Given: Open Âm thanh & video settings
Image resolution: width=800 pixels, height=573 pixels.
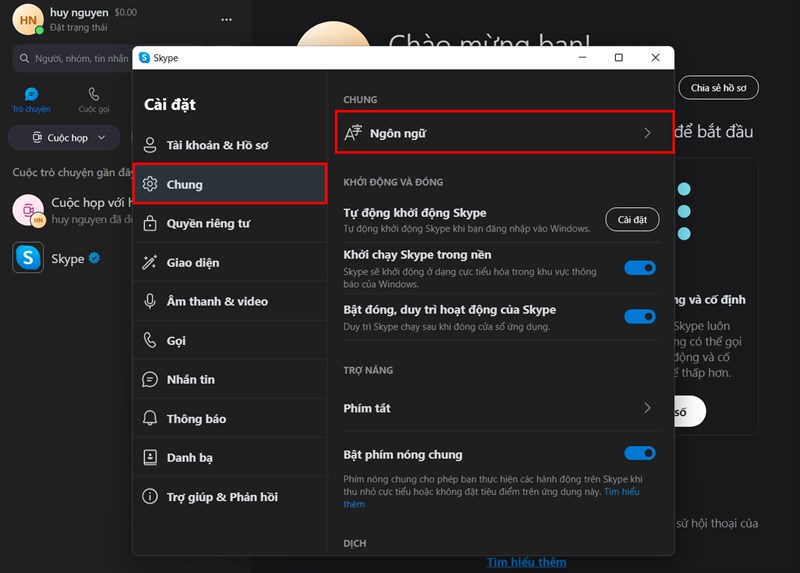Looking at the screenshot, I should (x=230, y=302).
